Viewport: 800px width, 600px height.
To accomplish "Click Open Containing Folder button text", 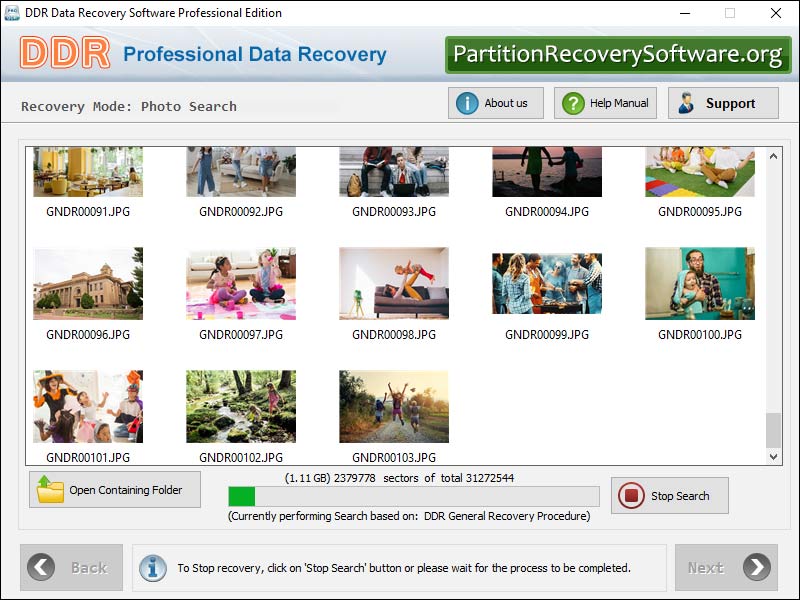I will 126,490.
